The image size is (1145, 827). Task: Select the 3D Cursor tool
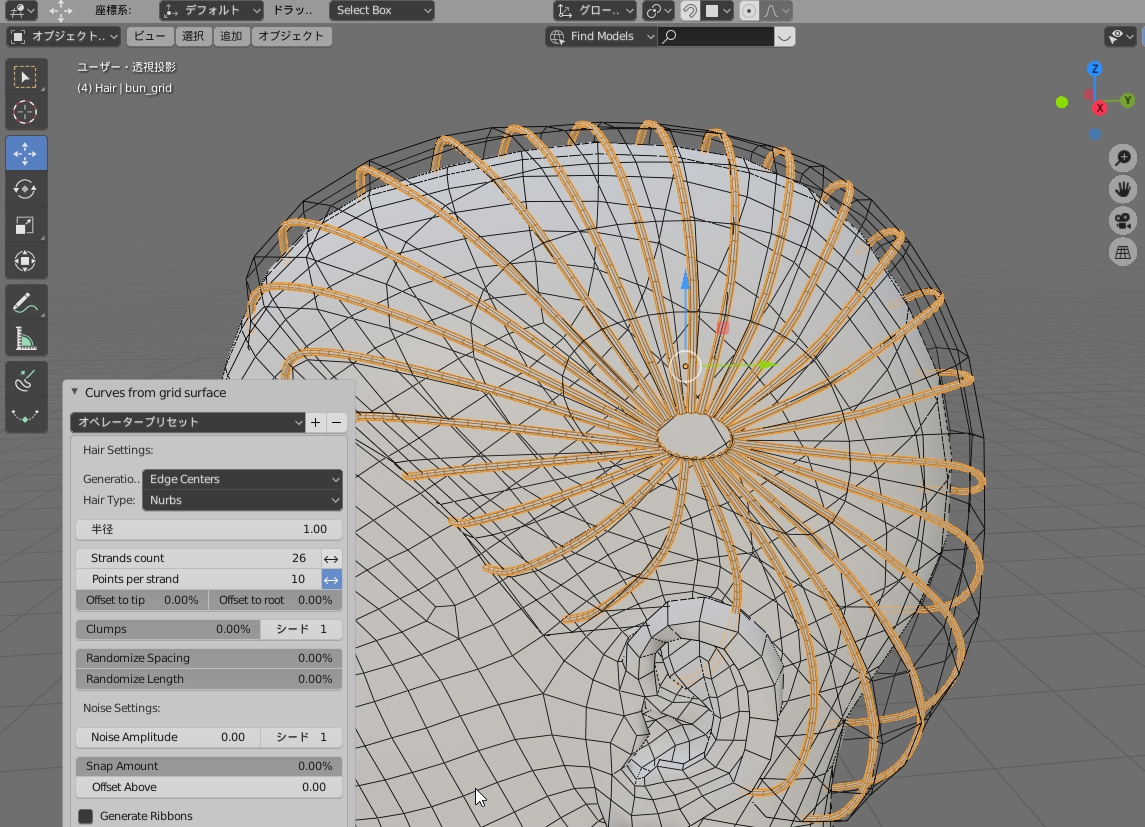tap(25, 112)
